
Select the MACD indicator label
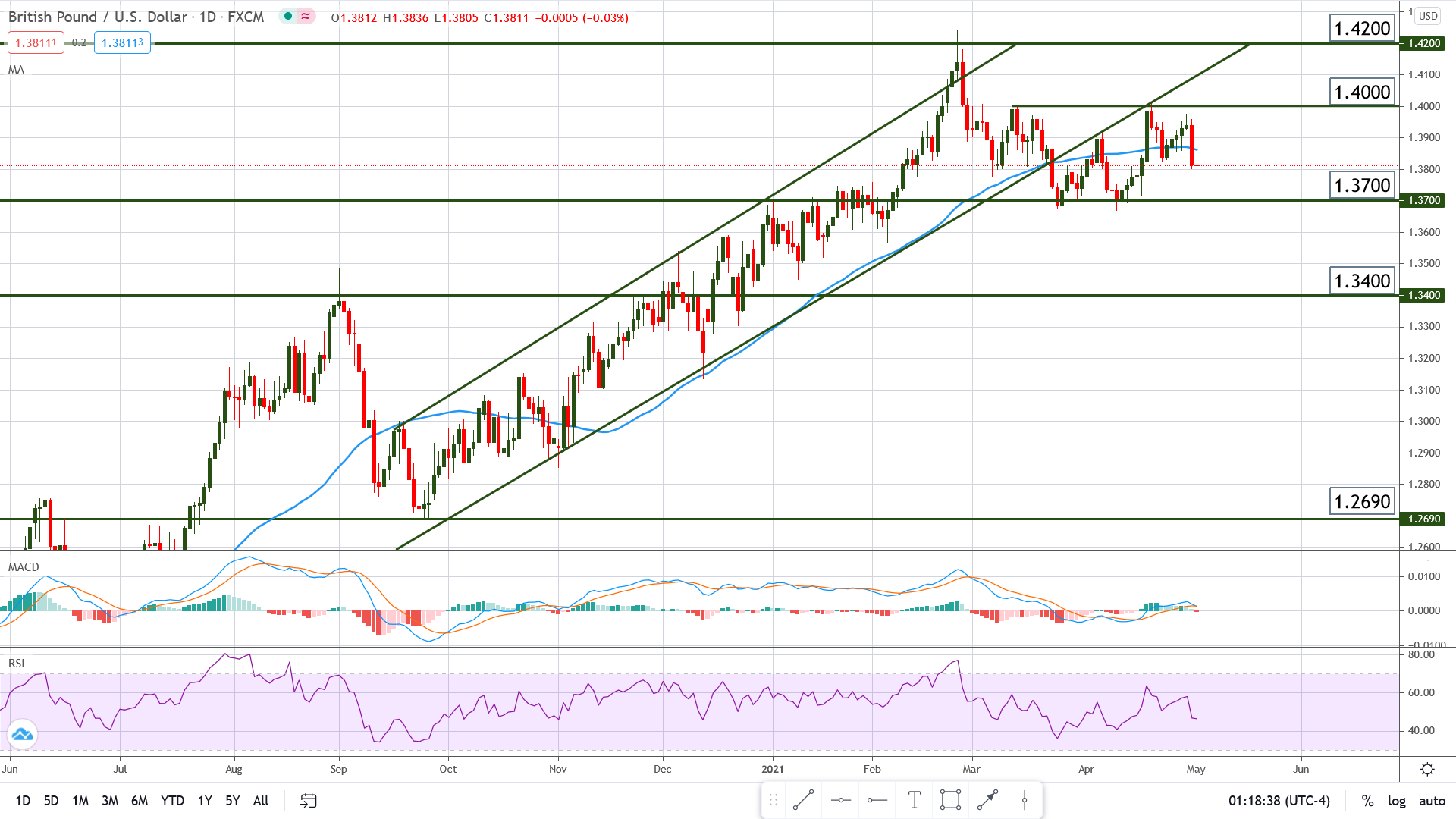(x=24, y=567)
